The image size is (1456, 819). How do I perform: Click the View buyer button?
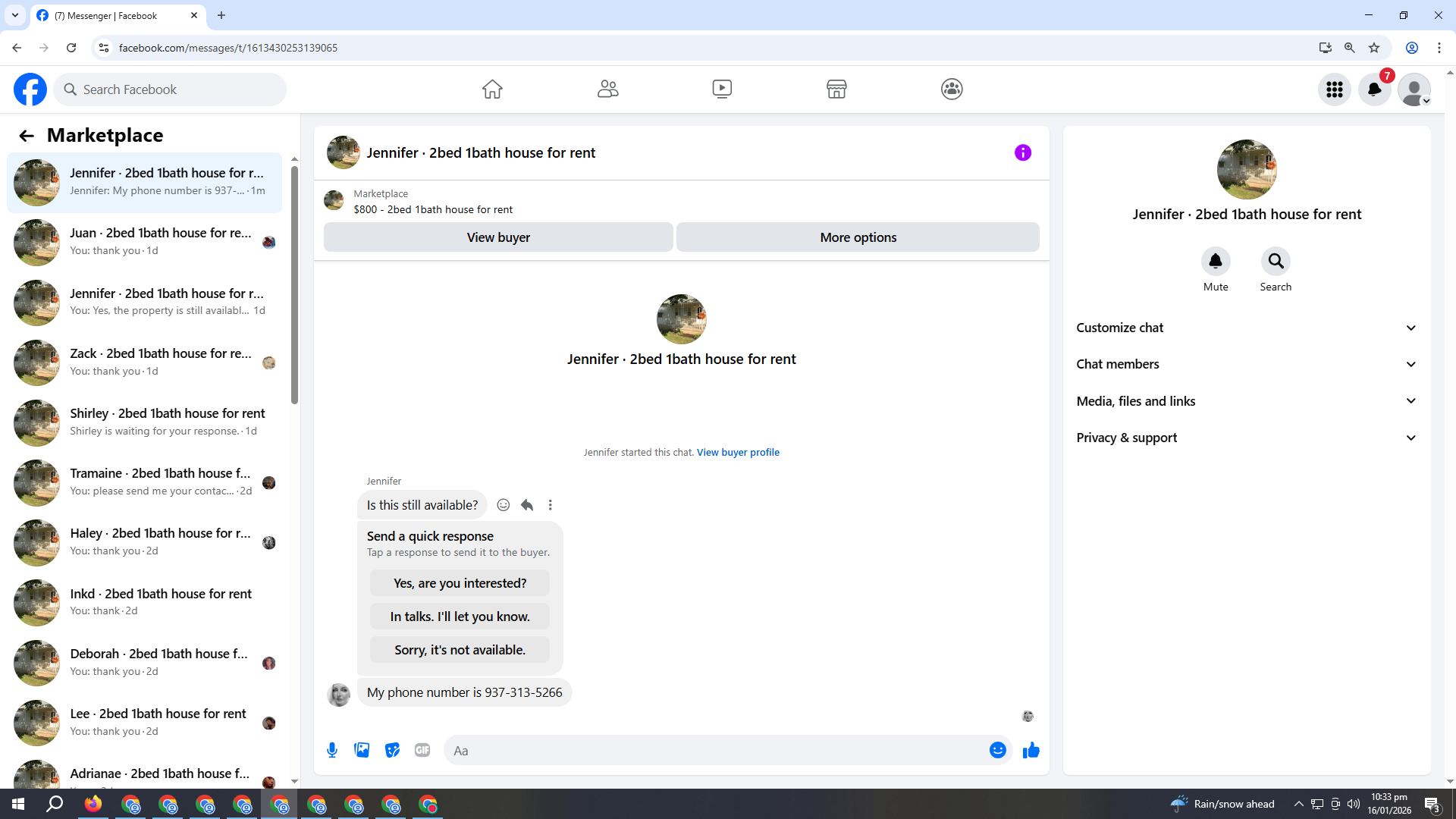[x=498, y=237]
